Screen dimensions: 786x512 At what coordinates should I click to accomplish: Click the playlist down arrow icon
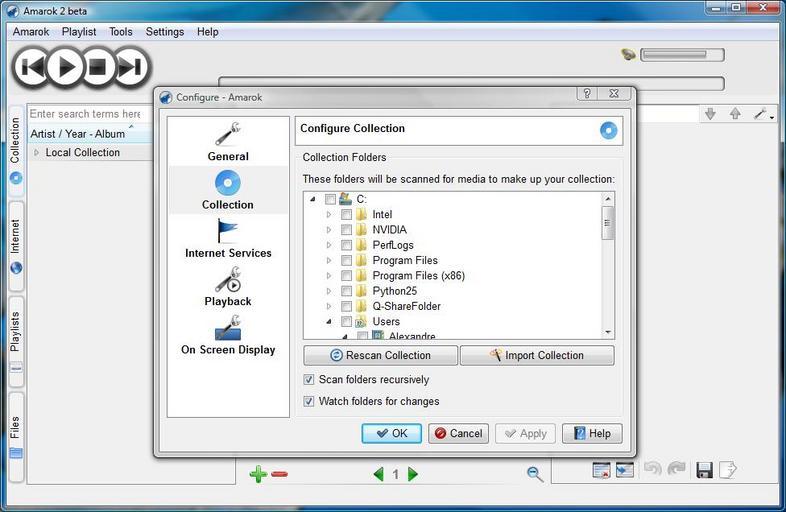[x=710, y=114]
